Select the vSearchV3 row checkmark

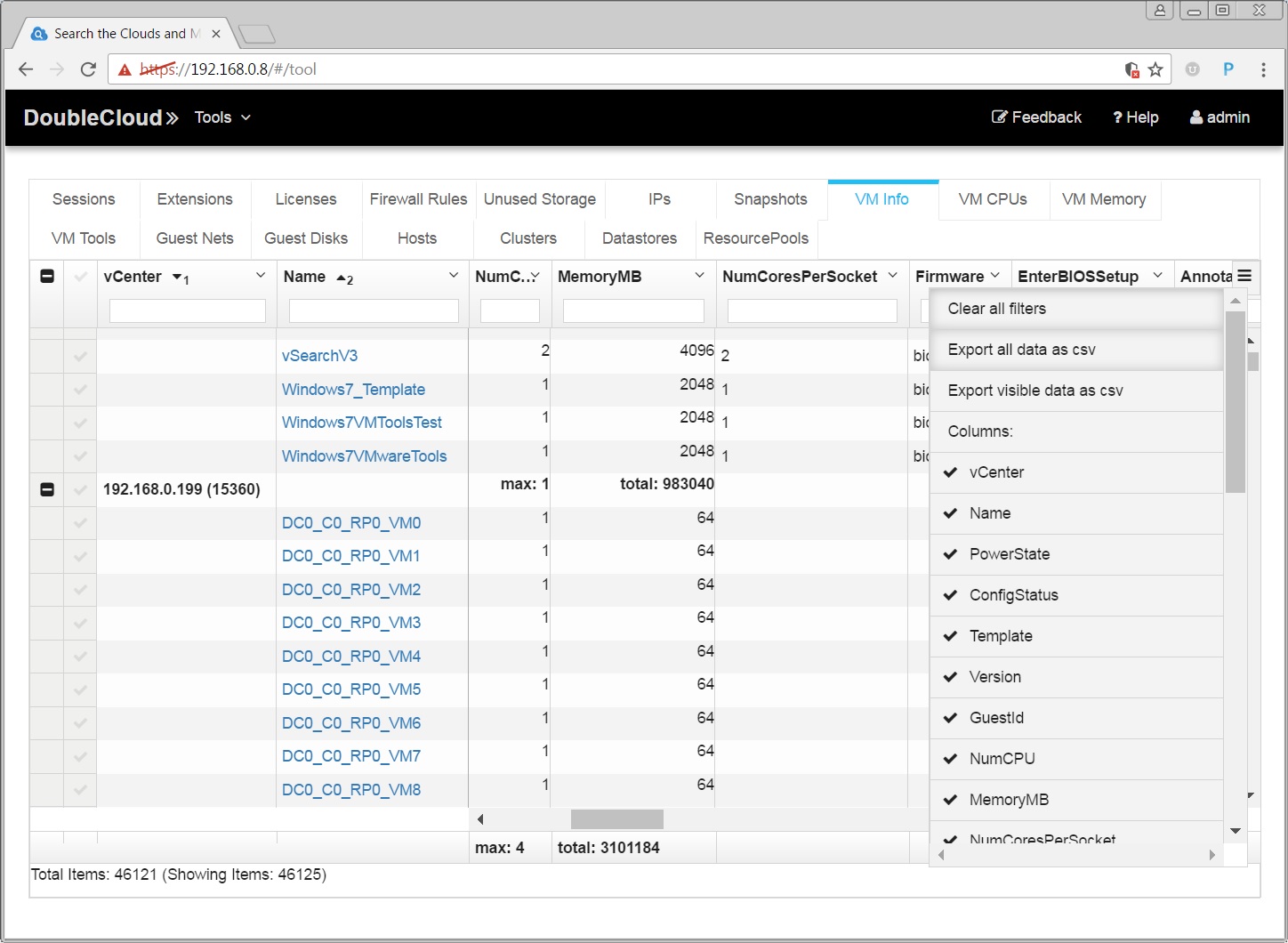coord(80,356)
